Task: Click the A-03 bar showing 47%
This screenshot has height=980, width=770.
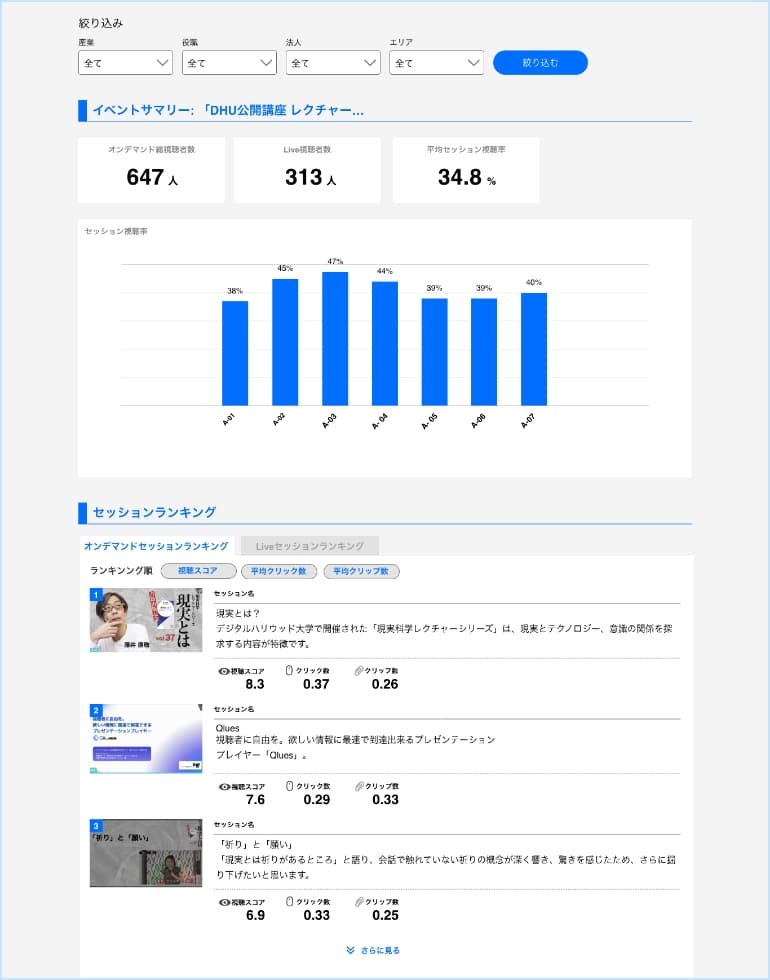Action: coord(334,338)
